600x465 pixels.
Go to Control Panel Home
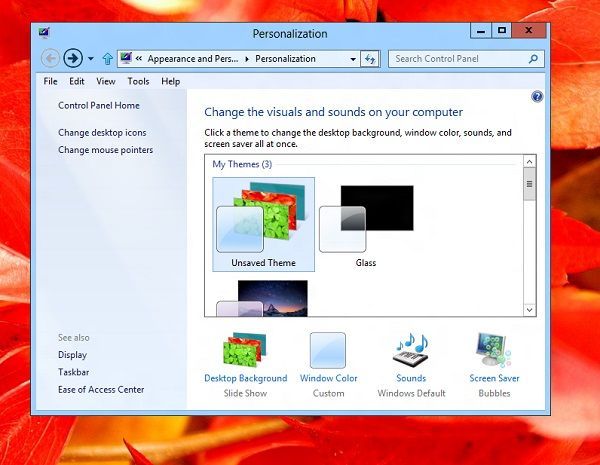coord(99,105)
